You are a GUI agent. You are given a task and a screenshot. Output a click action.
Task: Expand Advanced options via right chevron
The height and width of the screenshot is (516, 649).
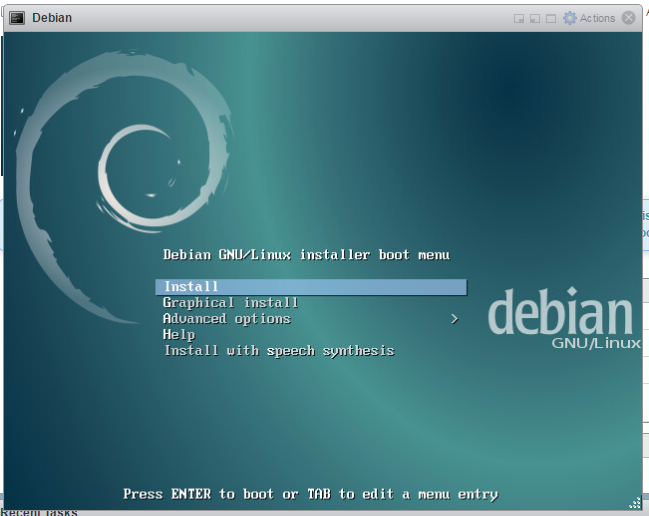click(x=454, y=319)
